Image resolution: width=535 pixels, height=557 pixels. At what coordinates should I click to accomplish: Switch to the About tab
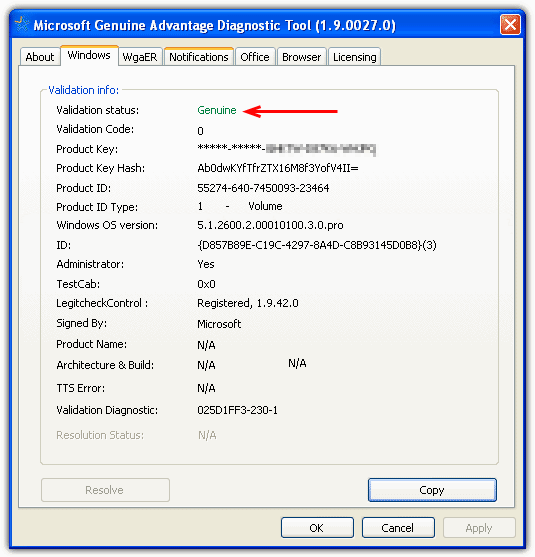pyautogui.click(x=40, y=57)
